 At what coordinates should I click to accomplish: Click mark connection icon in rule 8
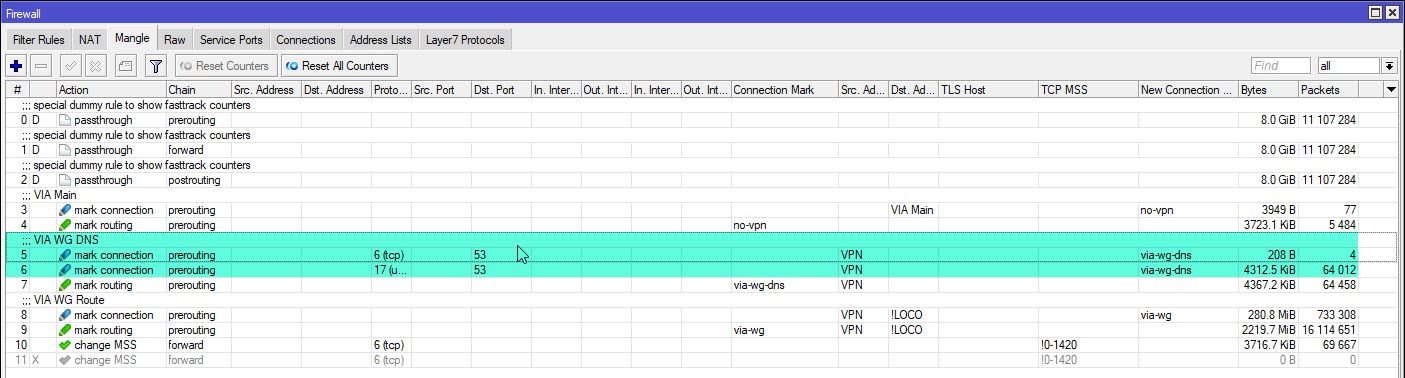point(65,315)
